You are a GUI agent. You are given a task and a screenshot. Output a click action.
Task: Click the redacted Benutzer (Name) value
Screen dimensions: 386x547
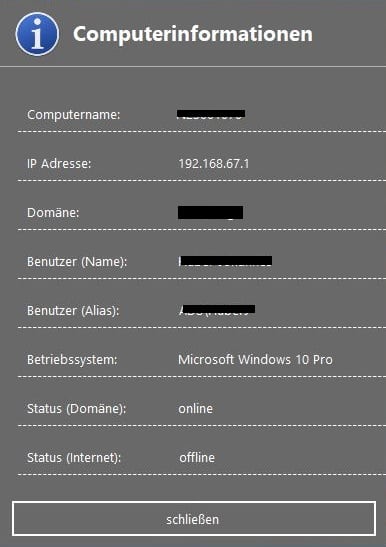[x=225, y=261]
